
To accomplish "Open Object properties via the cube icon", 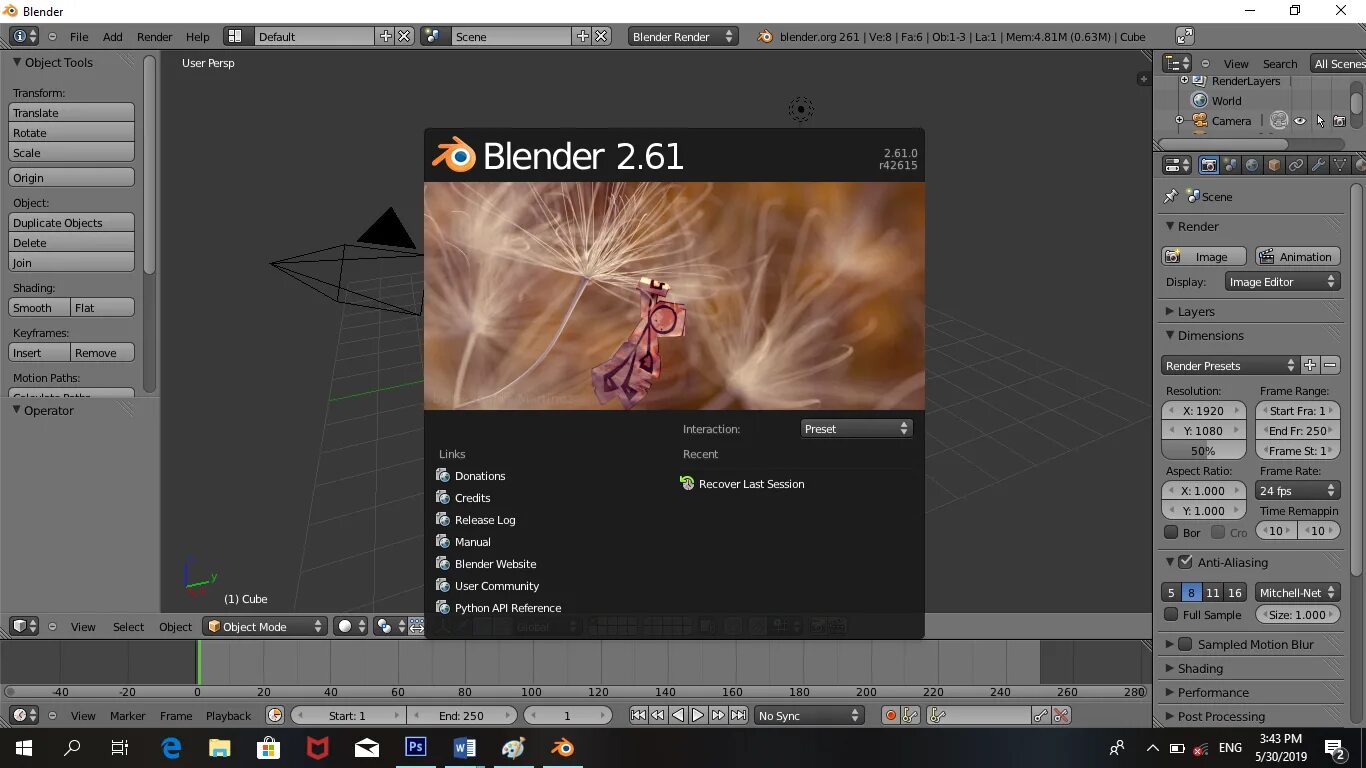I will coord(1275,164).
